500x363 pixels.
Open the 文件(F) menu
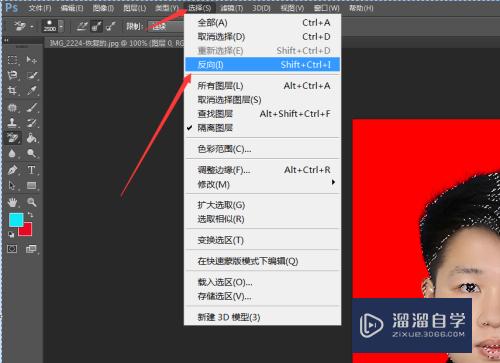tap(40, 8)
